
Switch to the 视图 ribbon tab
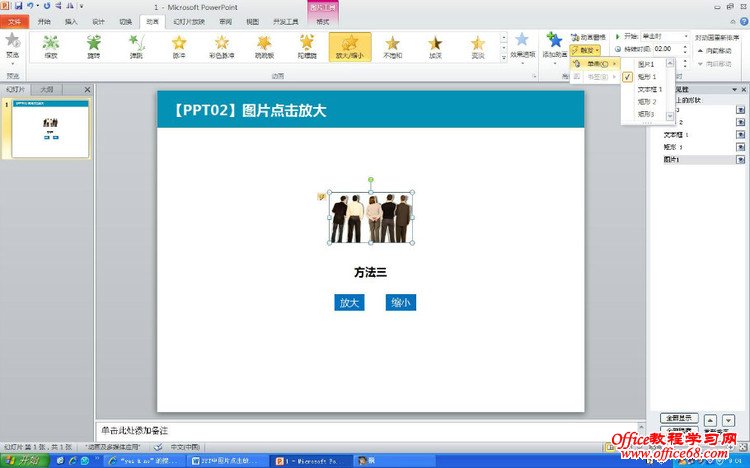[x=253, y=22]
